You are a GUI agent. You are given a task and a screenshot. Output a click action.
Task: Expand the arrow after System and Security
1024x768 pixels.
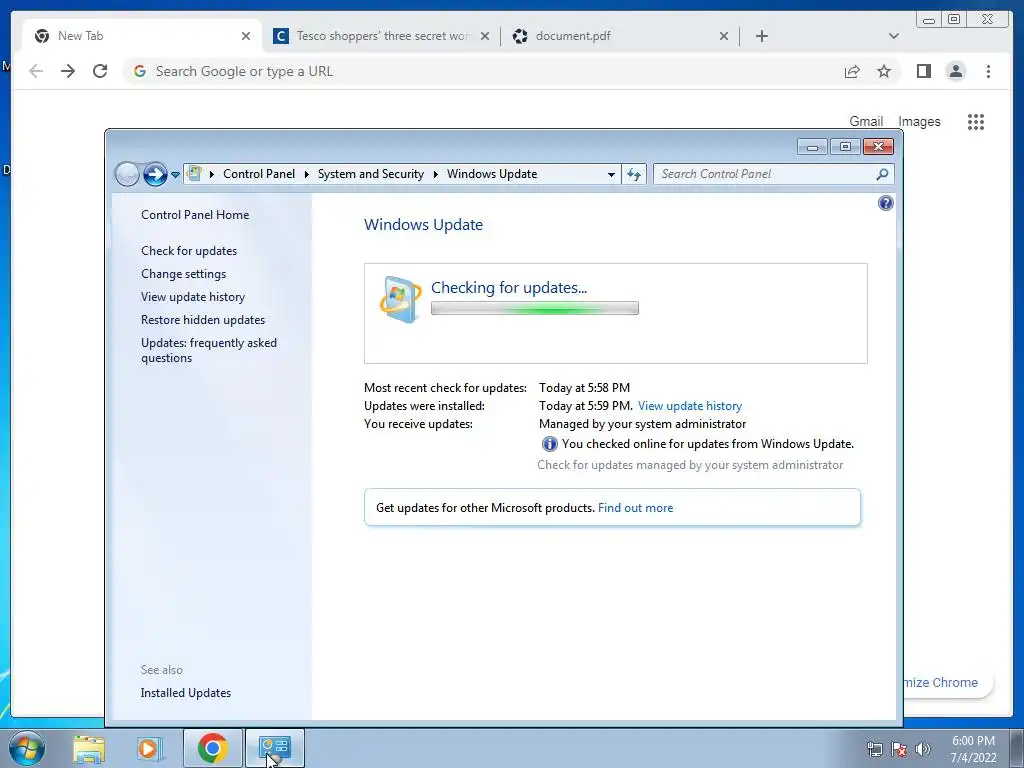[435, 174]
